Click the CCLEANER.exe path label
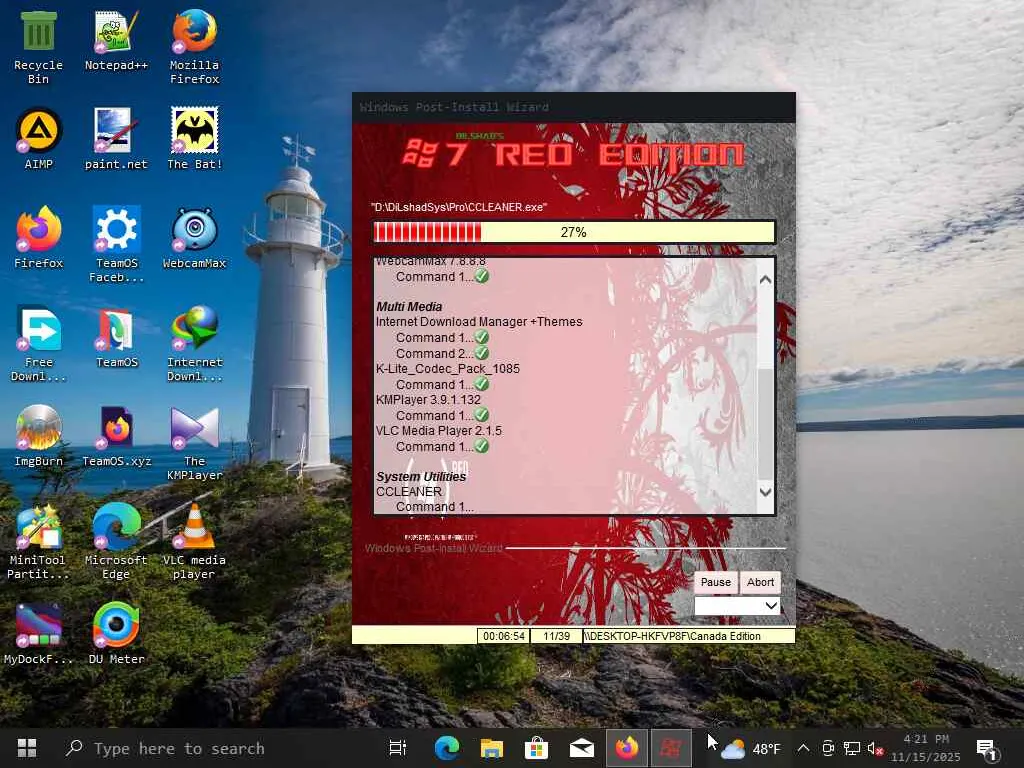Screen dimensions: 1024x768 click(459, 207)
